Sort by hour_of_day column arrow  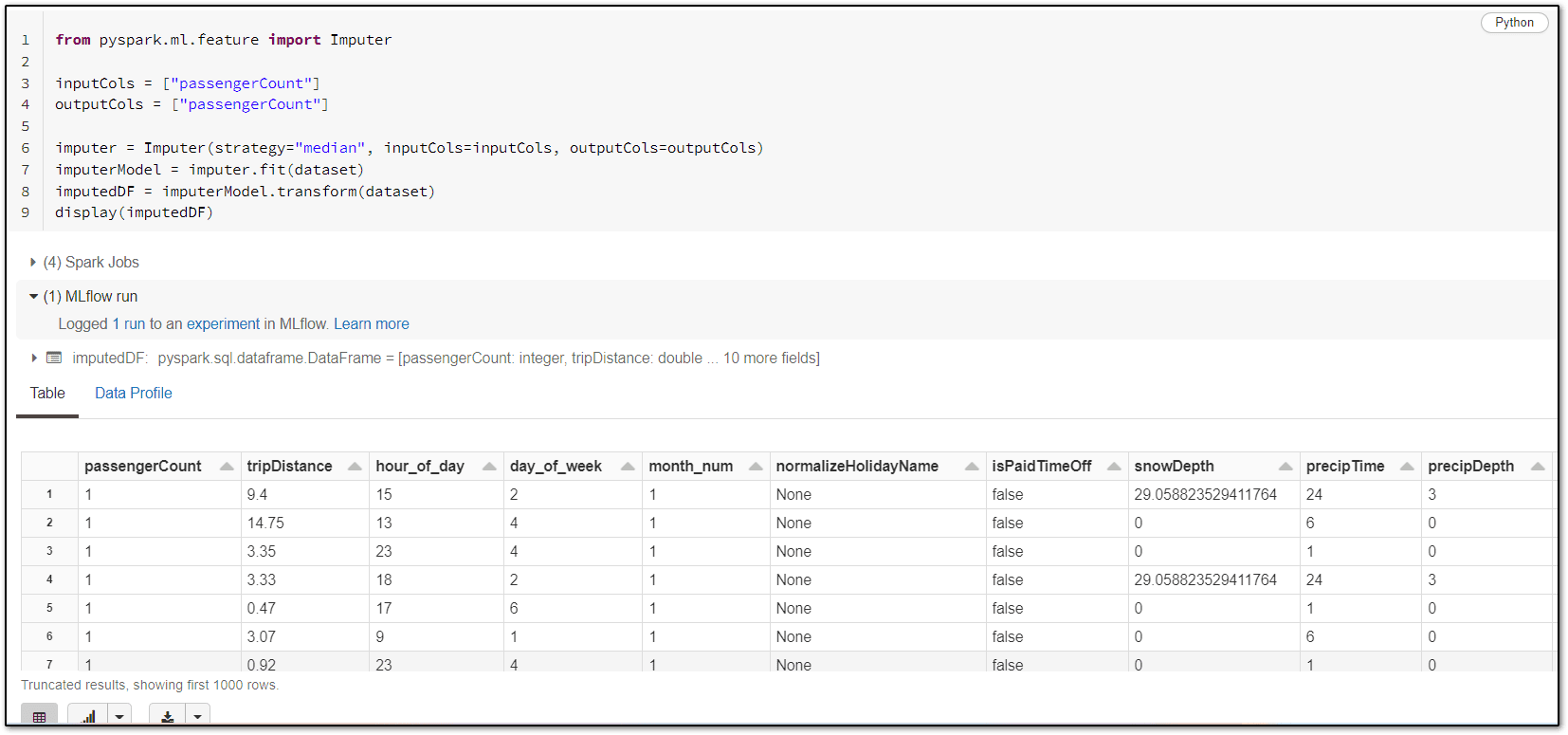[489, 466]
